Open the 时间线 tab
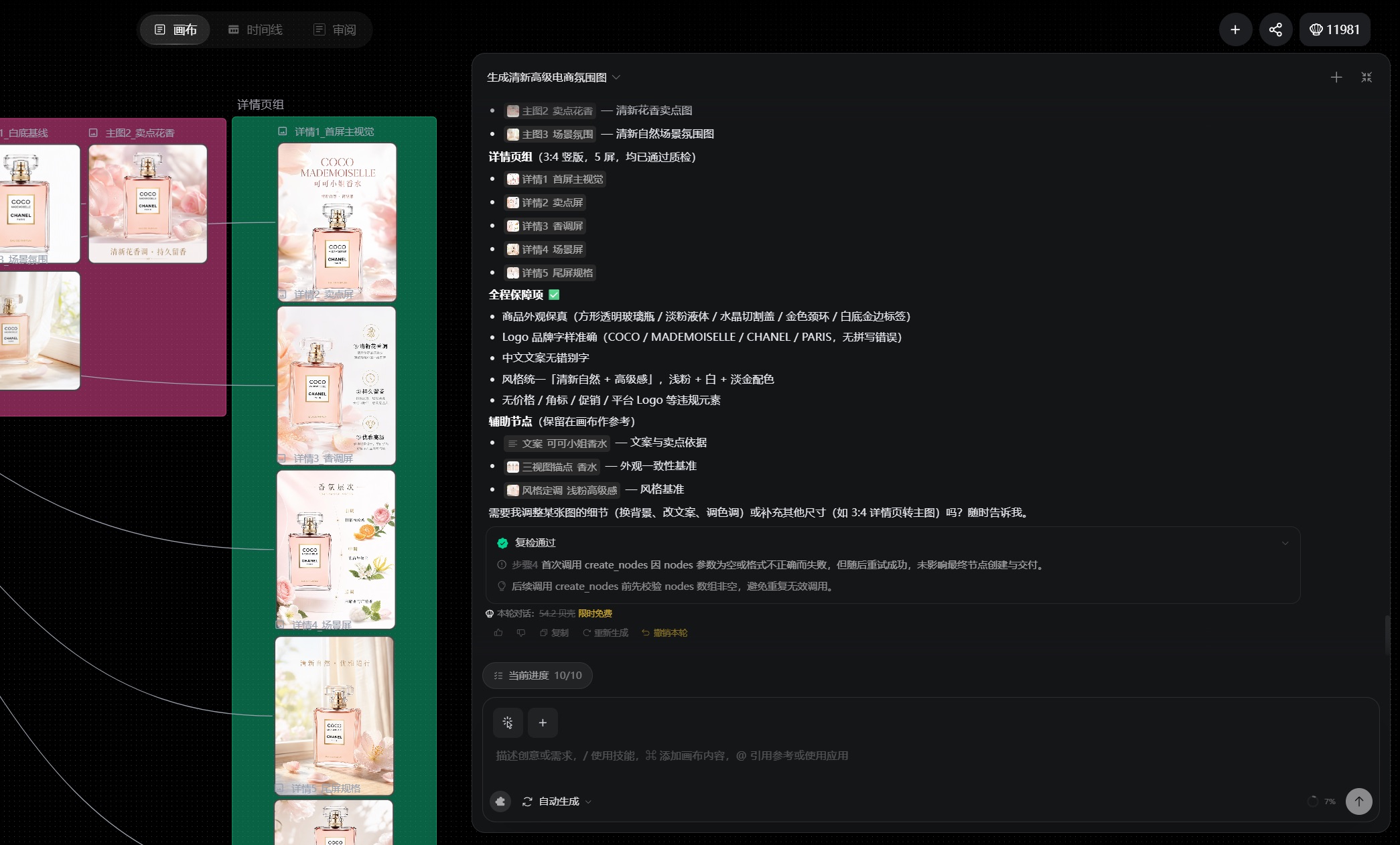The width and height of the screenshot is (1400, 845). pos(255,29)
